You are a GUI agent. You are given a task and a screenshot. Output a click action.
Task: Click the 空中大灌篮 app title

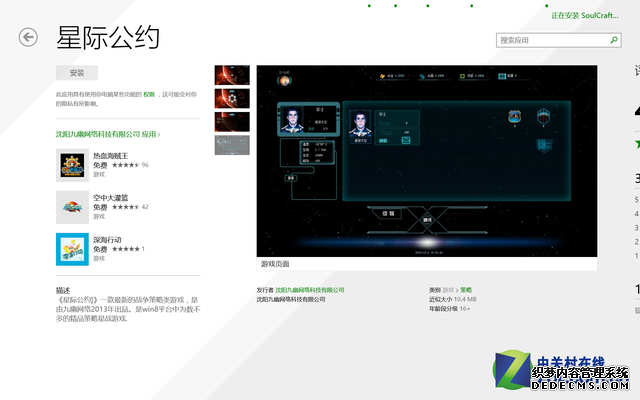point(111,198)
